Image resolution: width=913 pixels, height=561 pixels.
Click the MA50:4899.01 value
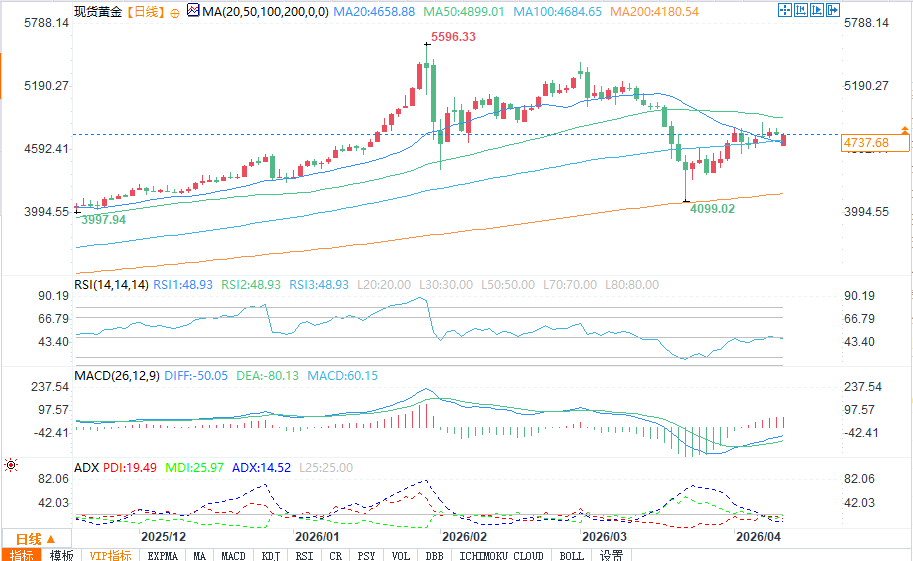(463, 11)
